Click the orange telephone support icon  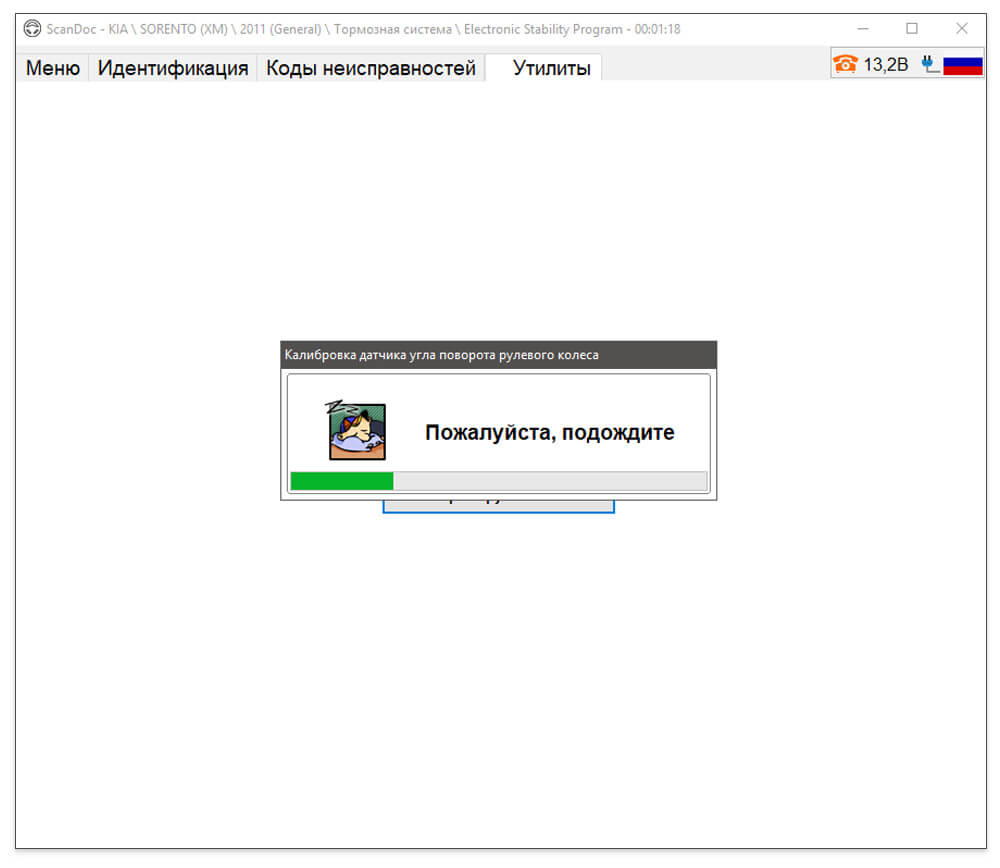[845, 64]
